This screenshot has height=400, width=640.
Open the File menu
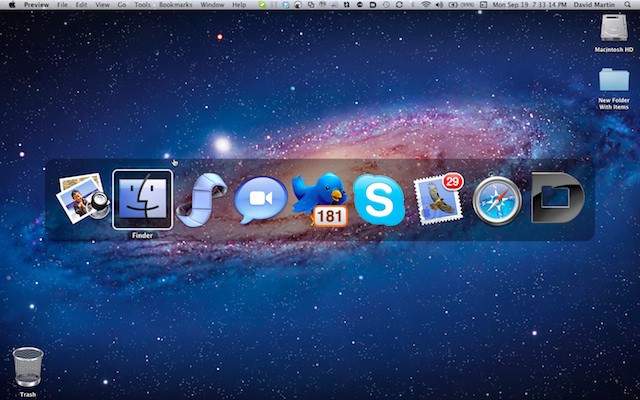(x=62, y=5)
